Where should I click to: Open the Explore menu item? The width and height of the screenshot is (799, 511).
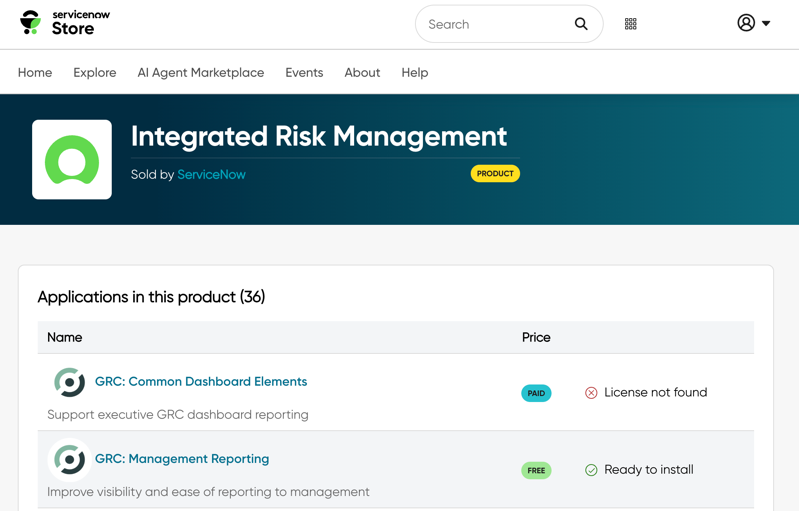95,72
